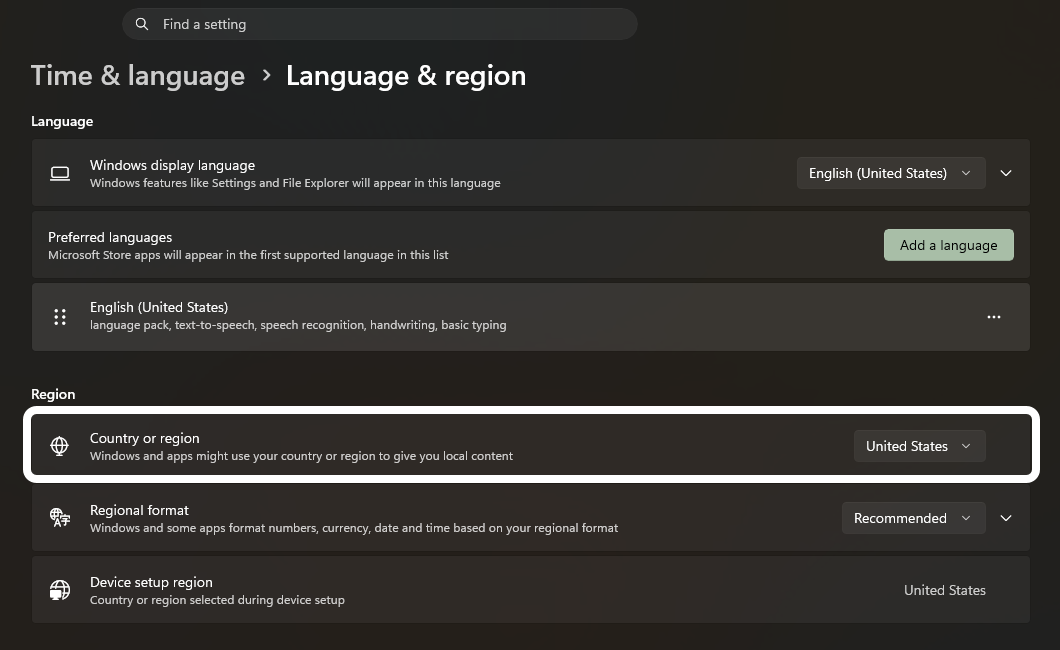Click the Language & region page title
Viewport: 1060px width, 650px height.
[x=405, y=76]
